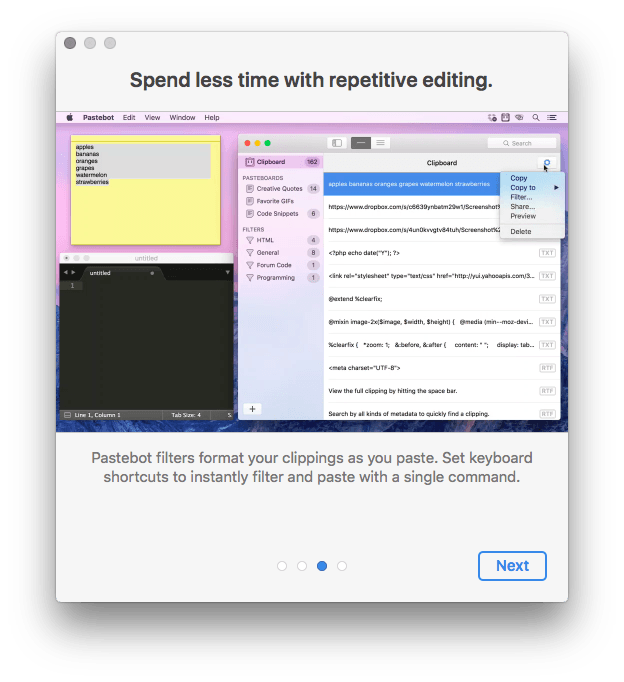Click Line 1, Column 1 status text
The height and width of the screenshot is (682, 624).
[97, 415]
